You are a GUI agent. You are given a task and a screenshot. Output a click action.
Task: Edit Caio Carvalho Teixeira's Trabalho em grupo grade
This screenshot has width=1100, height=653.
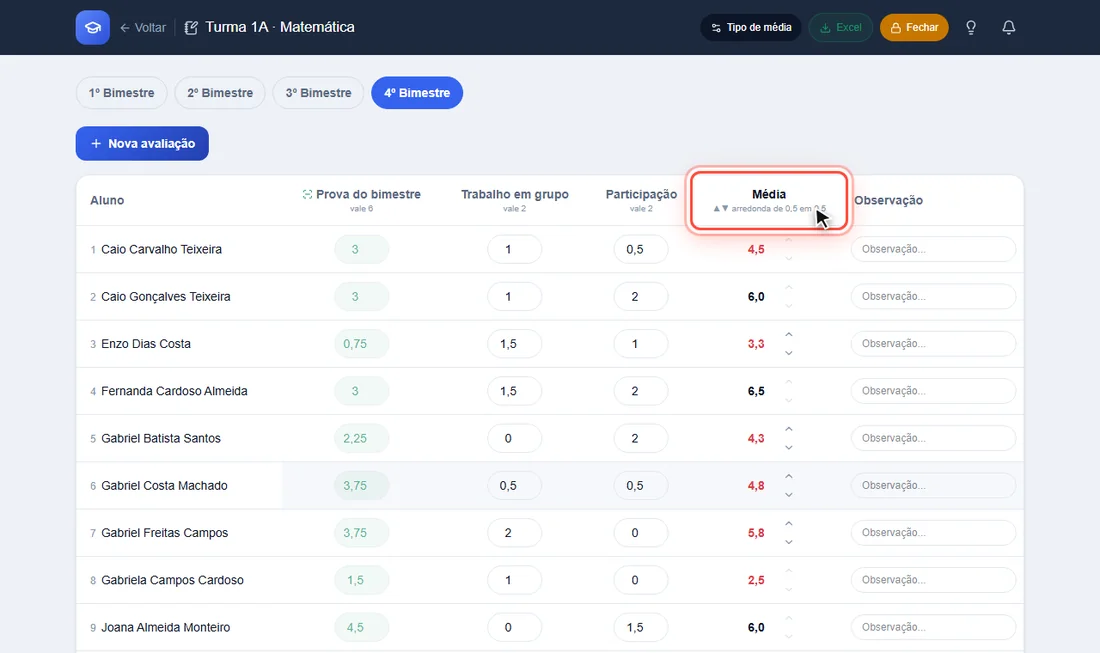(514, 249)
